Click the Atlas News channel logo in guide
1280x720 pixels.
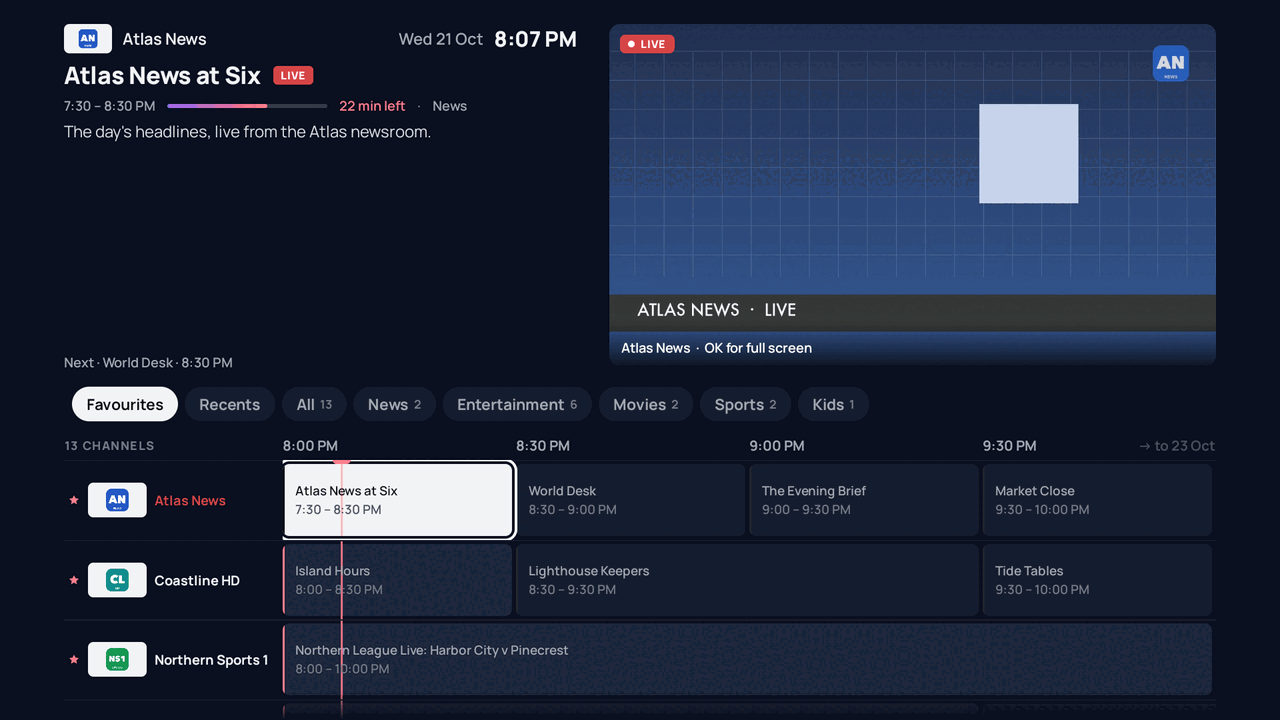pos(117,500)
